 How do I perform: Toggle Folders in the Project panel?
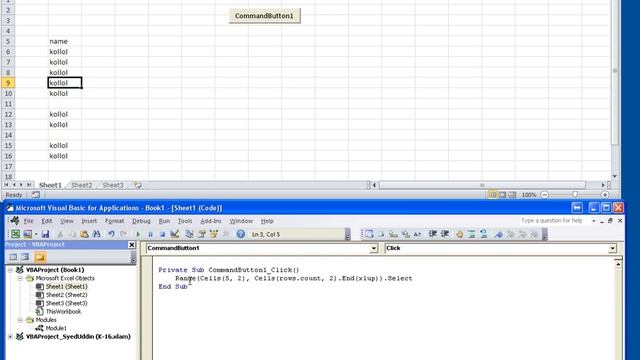pyautogui.click(x=40, y=257)
